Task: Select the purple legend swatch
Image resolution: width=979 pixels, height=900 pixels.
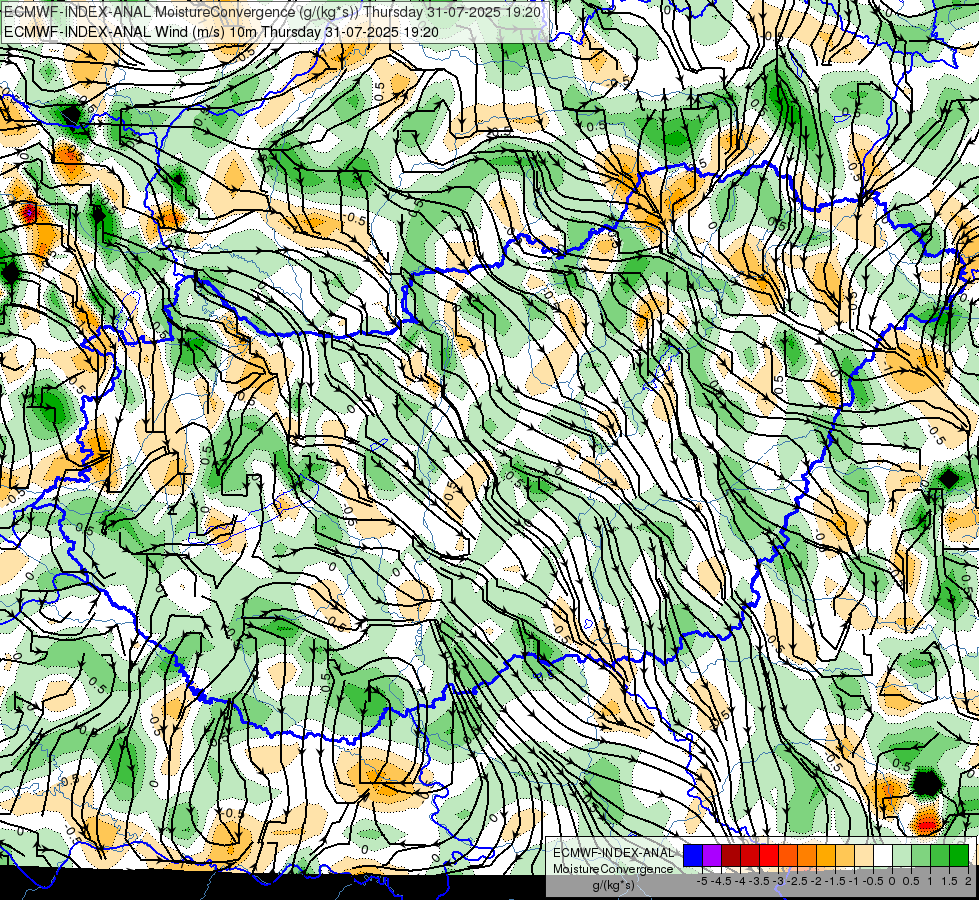Action: [x=712, y=855]
